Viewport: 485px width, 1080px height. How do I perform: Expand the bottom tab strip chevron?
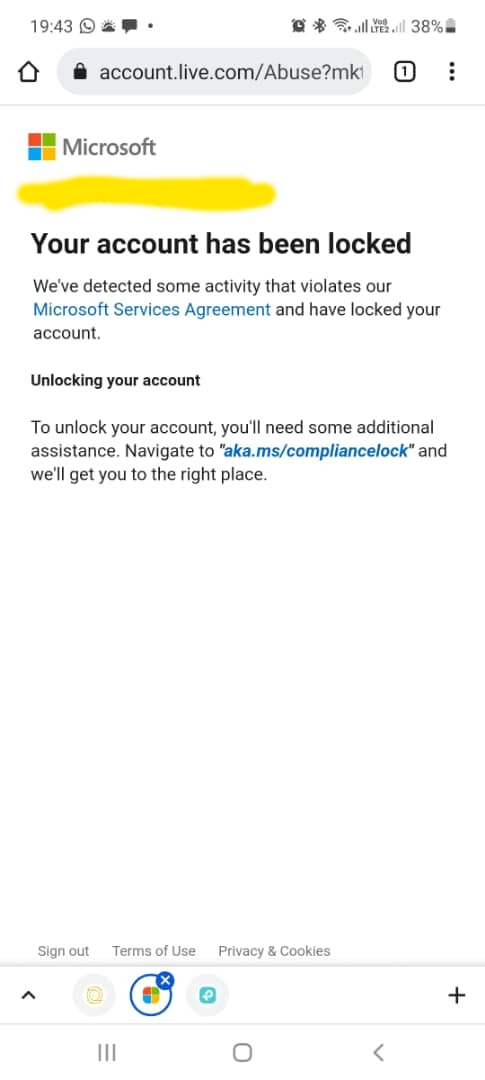28,995
